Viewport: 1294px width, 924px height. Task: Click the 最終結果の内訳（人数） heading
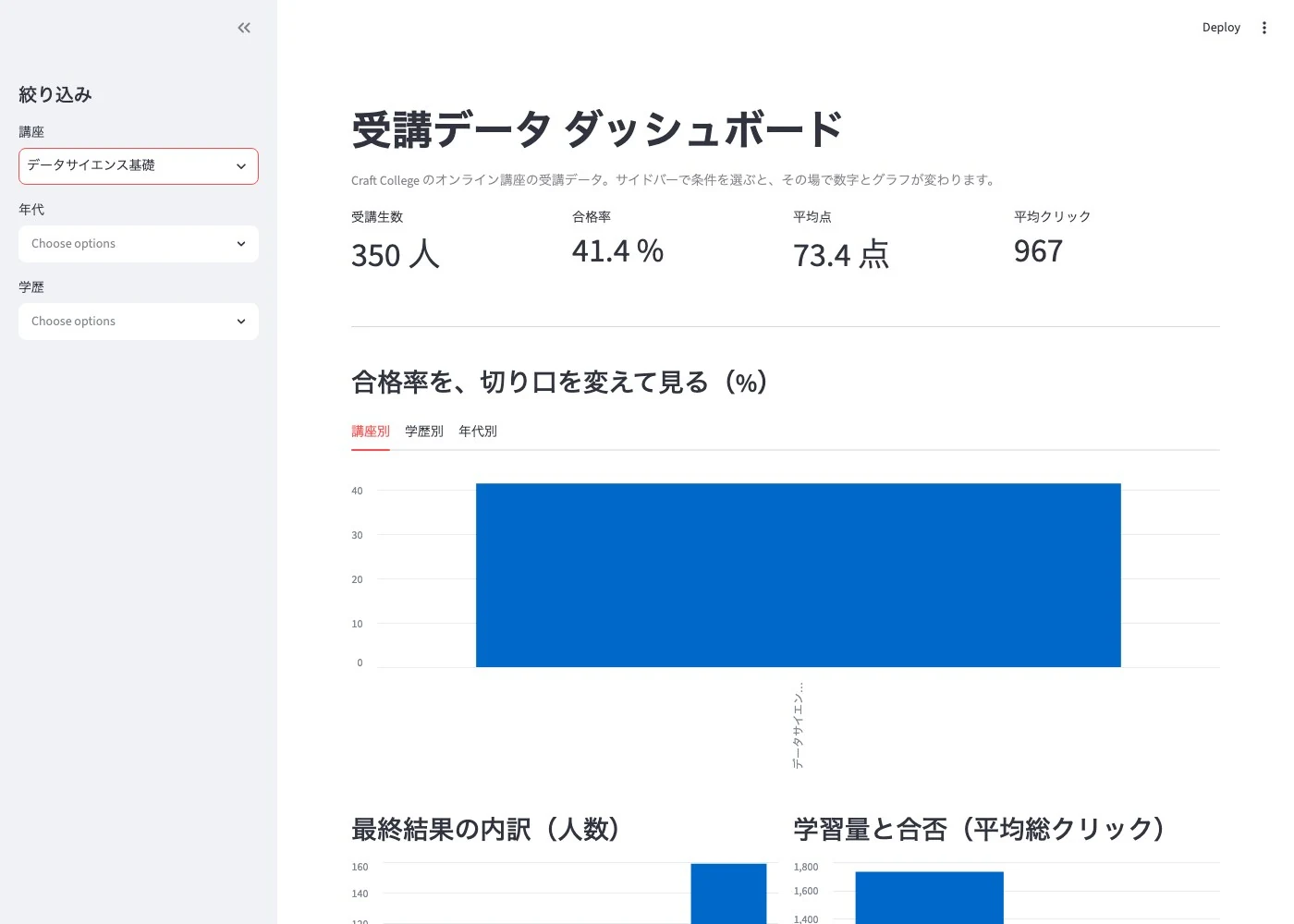(486, 829)
